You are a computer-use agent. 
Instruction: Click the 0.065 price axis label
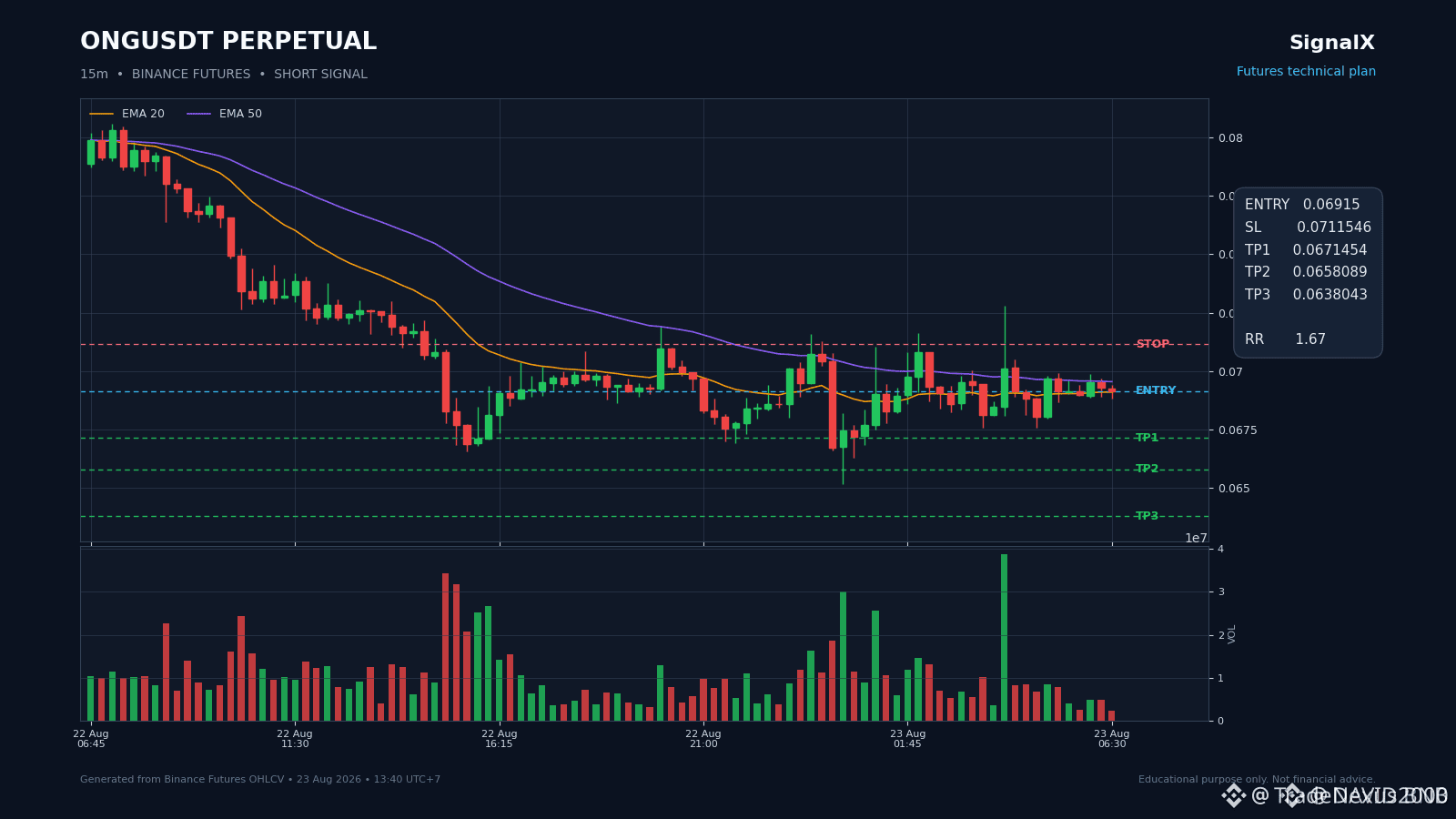click(x=1234, y=489)
